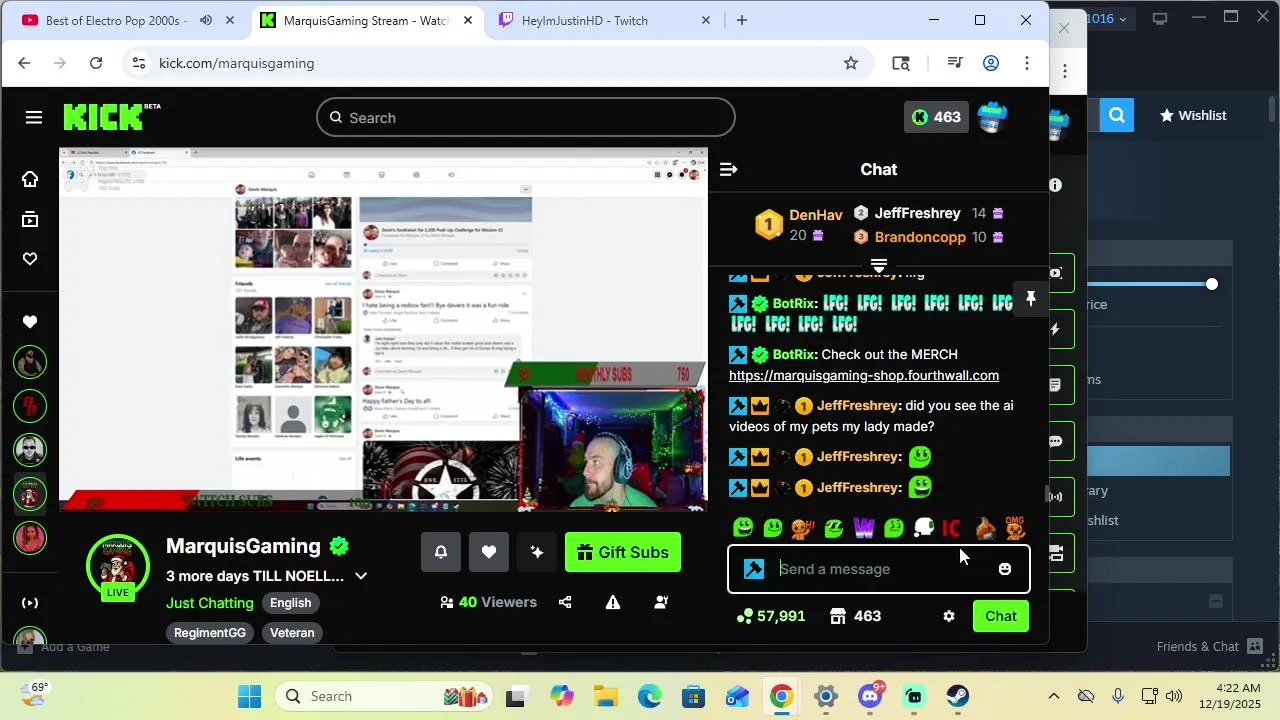
Task: Click the 463 KICKs balance button
Action: point(937,117)
